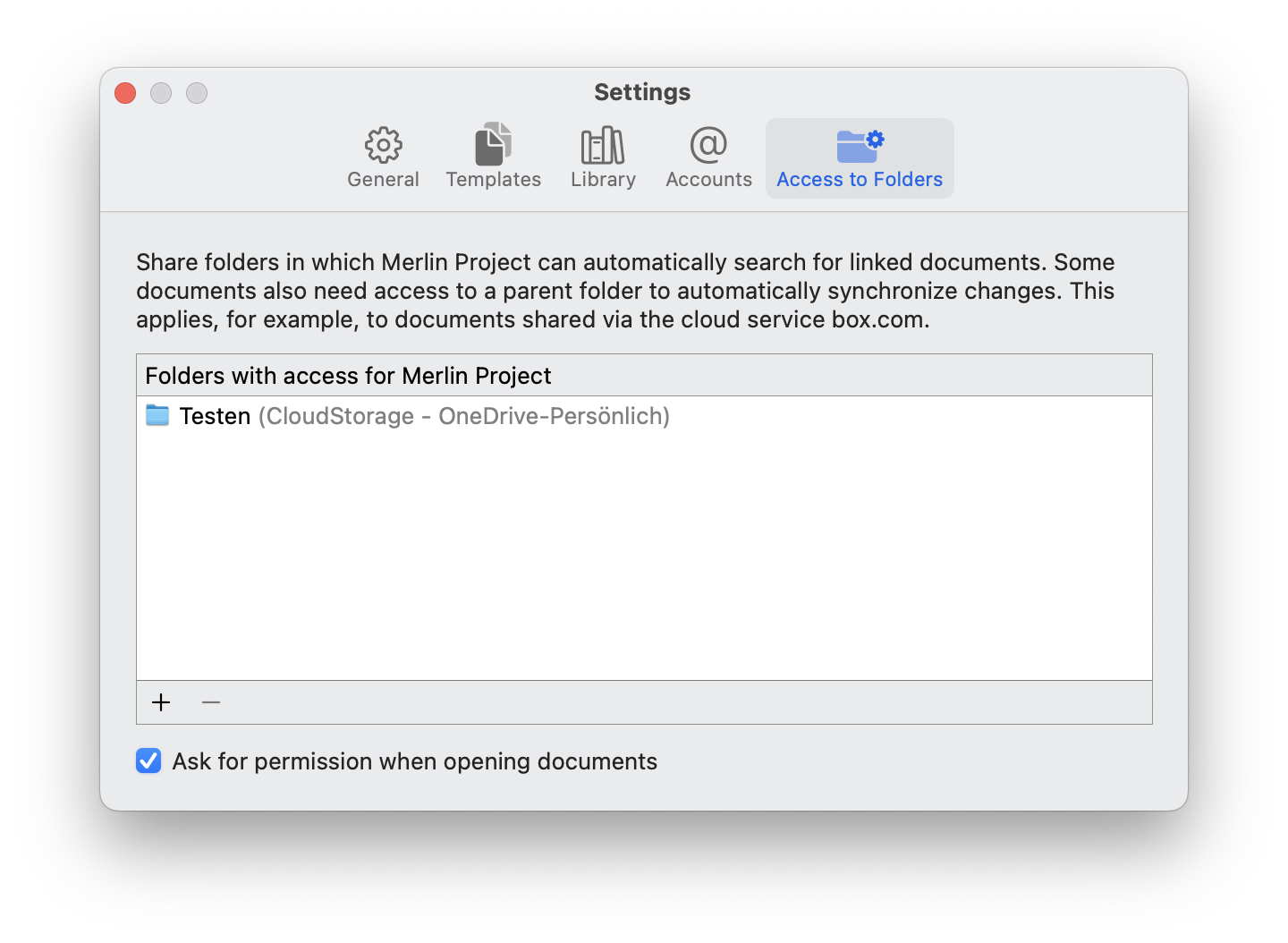Click the Folders with access header
This screenshot has height=943, width=1288.
point(349,375)
